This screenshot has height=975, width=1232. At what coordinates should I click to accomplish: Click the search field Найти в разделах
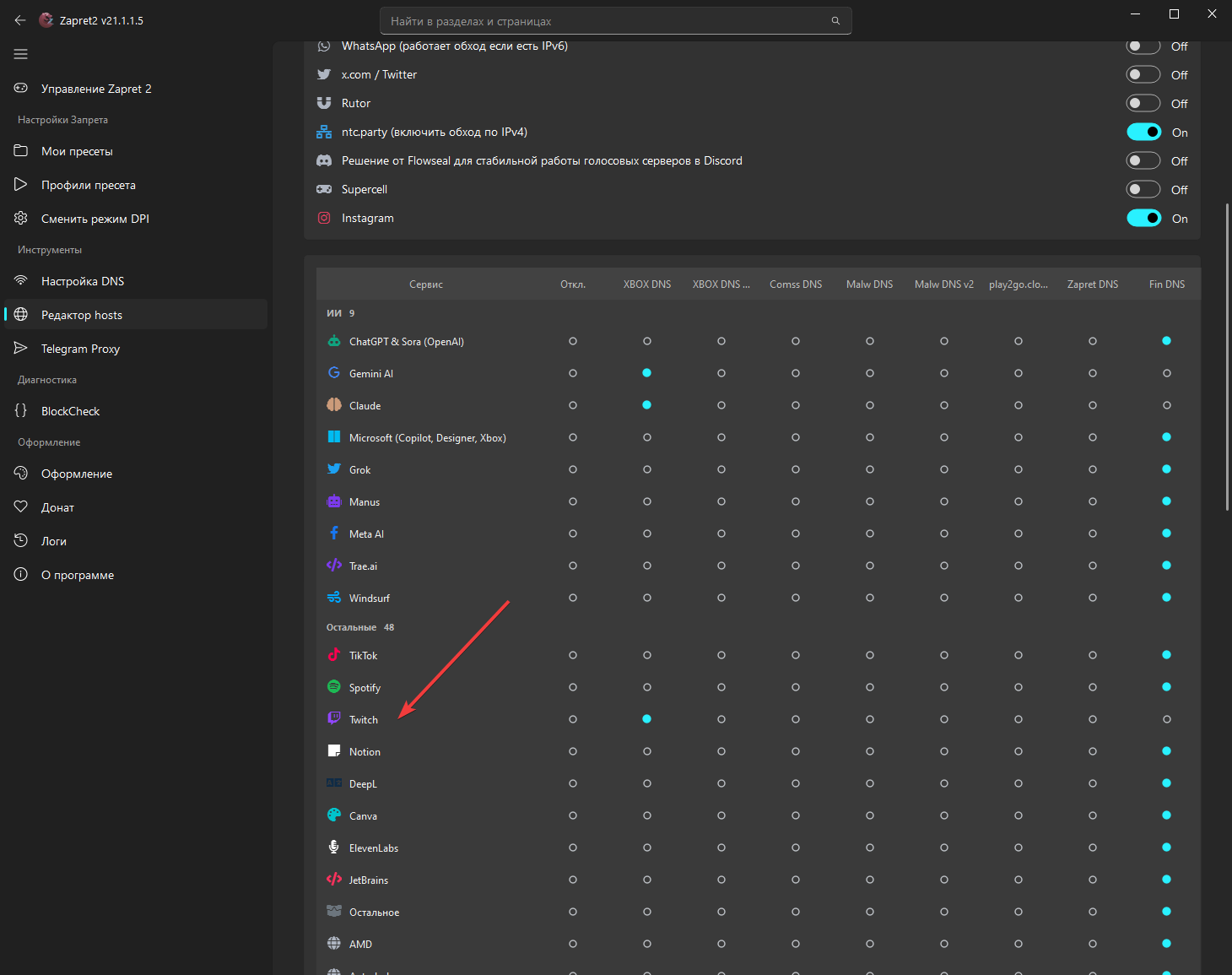pyautogui.click(x=616, y=21)
